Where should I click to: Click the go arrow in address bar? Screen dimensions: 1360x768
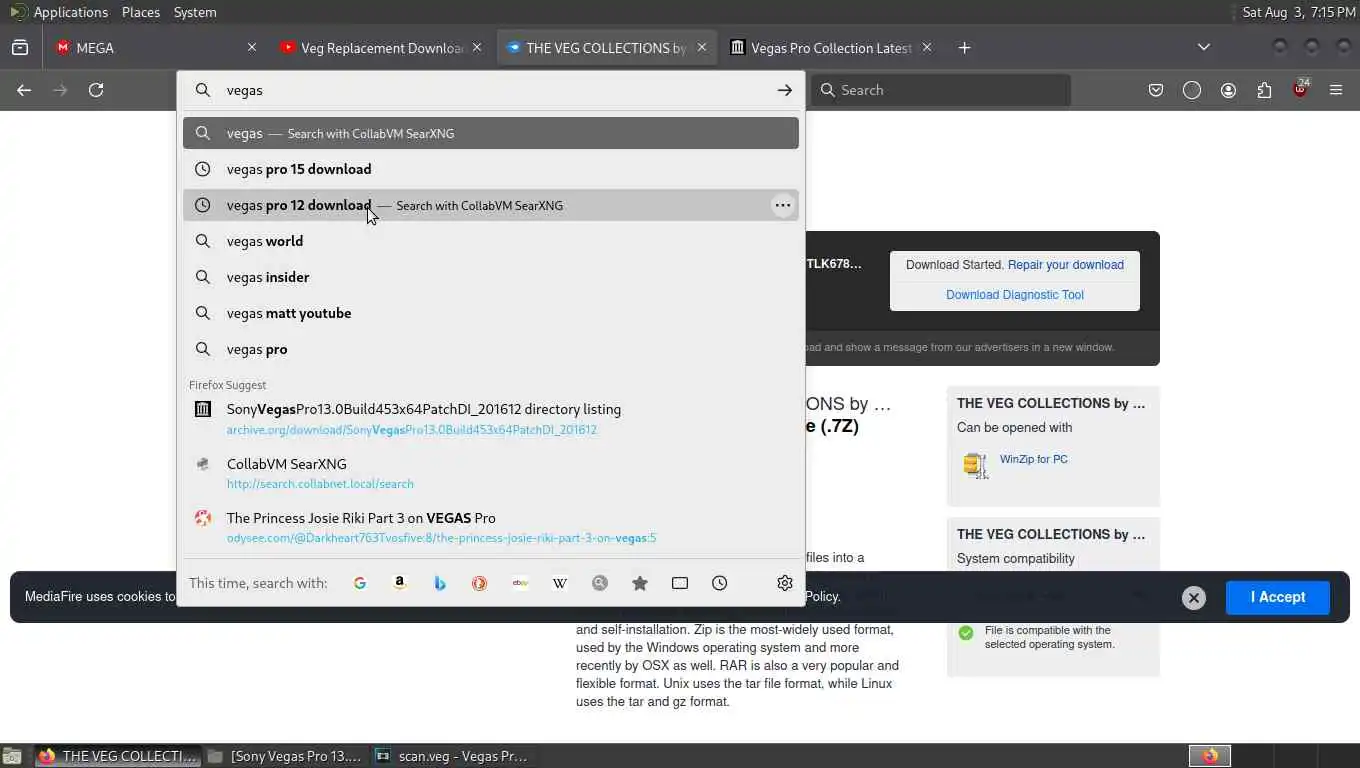click(785, 90)
